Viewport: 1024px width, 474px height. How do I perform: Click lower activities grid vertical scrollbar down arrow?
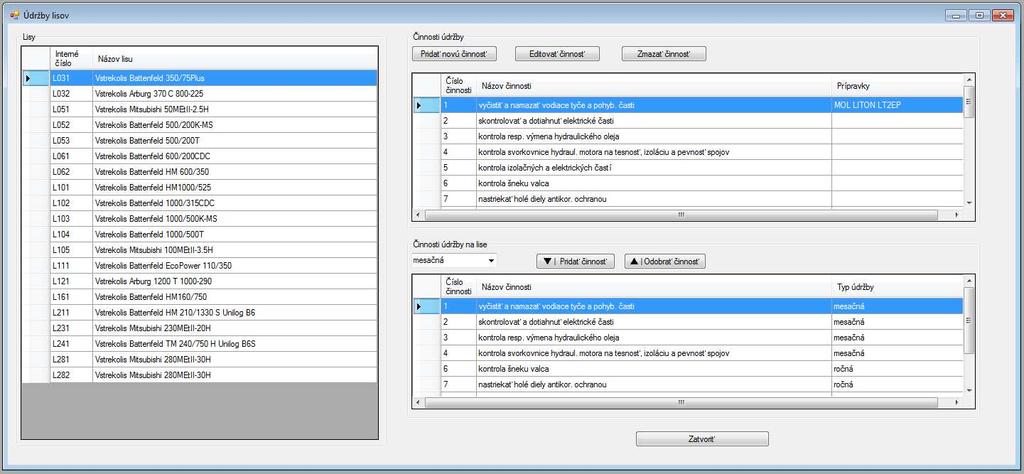point(969,390)
